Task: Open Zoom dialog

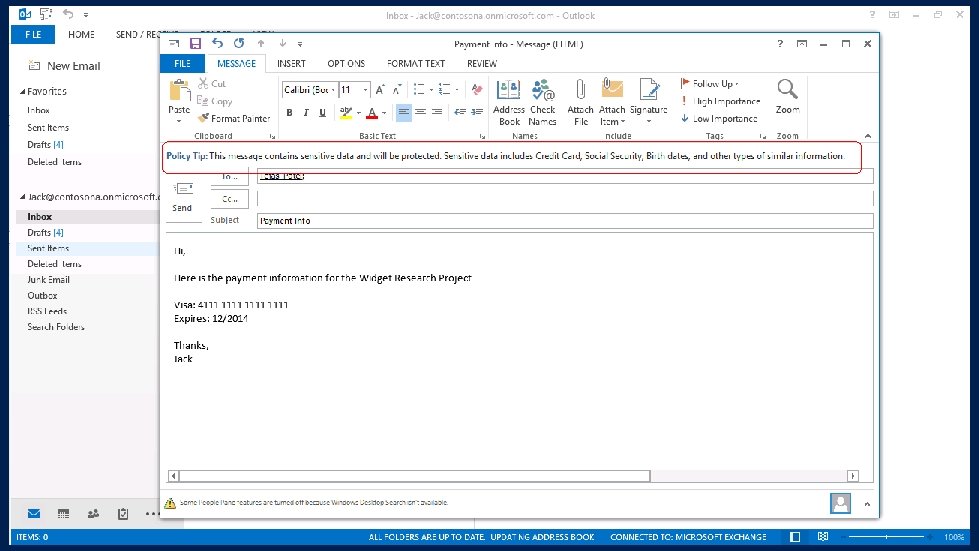Action: (x=787, y=97)
